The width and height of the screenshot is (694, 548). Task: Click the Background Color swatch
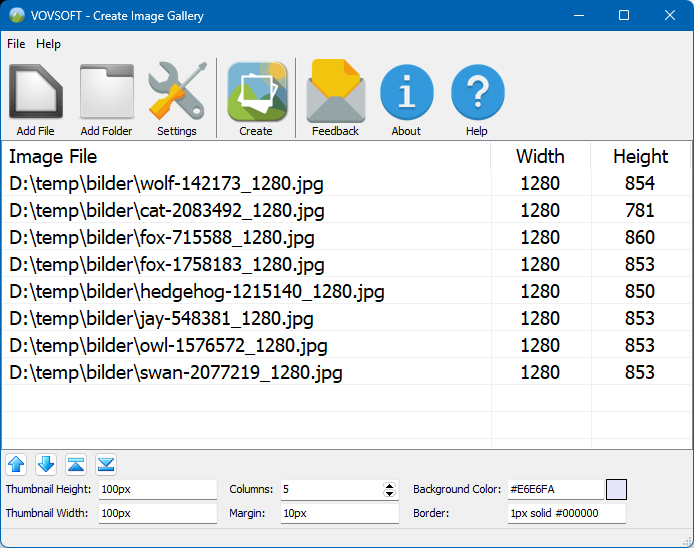coord(616,490)
